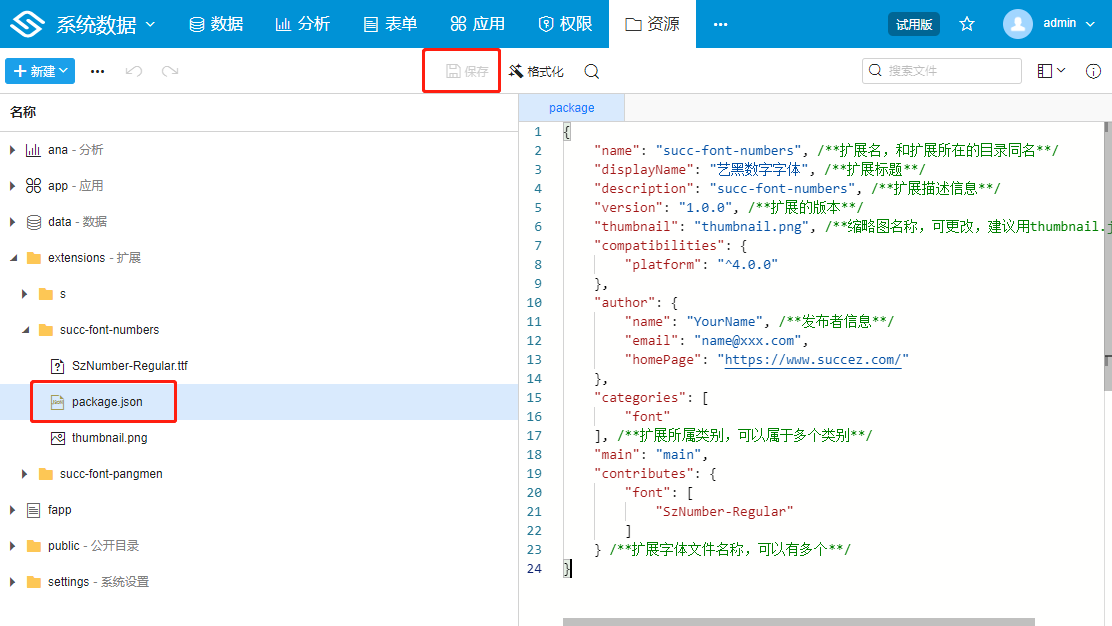The image size is (1112, 626).
Task: Expand the ana - 分析 folder
Action: coord(13,150)
